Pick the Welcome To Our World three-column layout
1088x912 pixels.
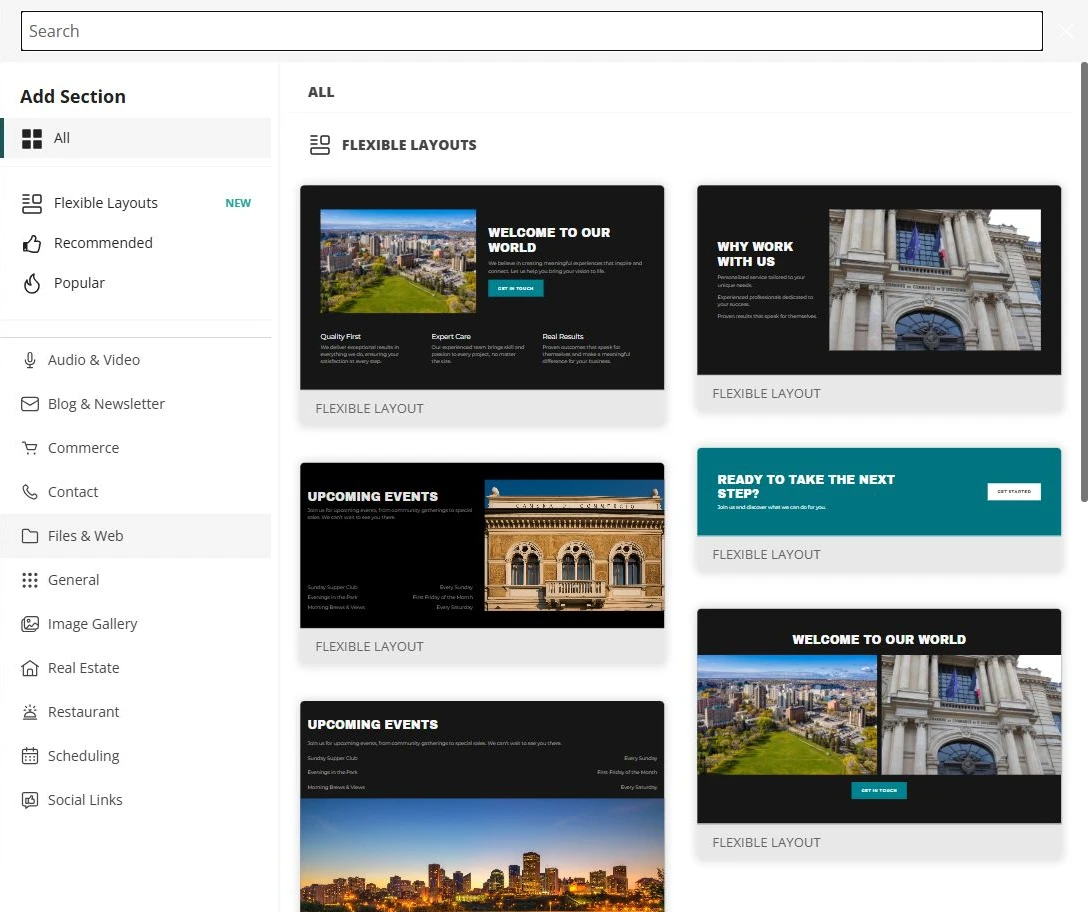[x=482, y=305]
